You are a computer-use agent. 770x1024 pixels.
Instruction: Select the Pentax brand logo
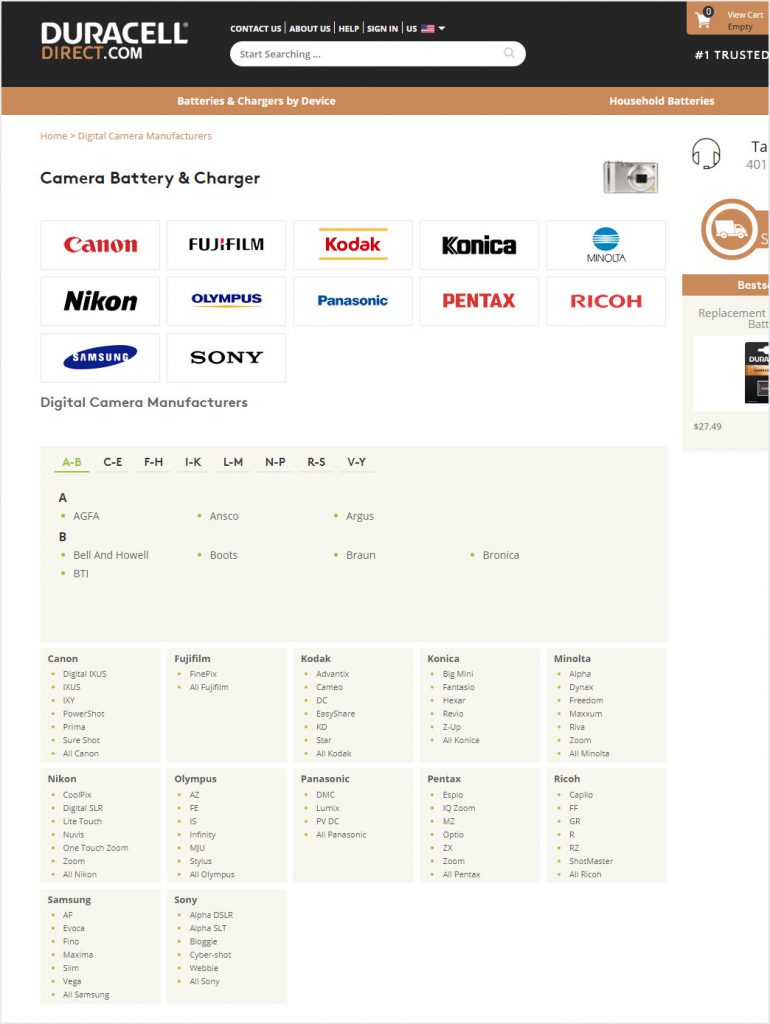(479, 301)
